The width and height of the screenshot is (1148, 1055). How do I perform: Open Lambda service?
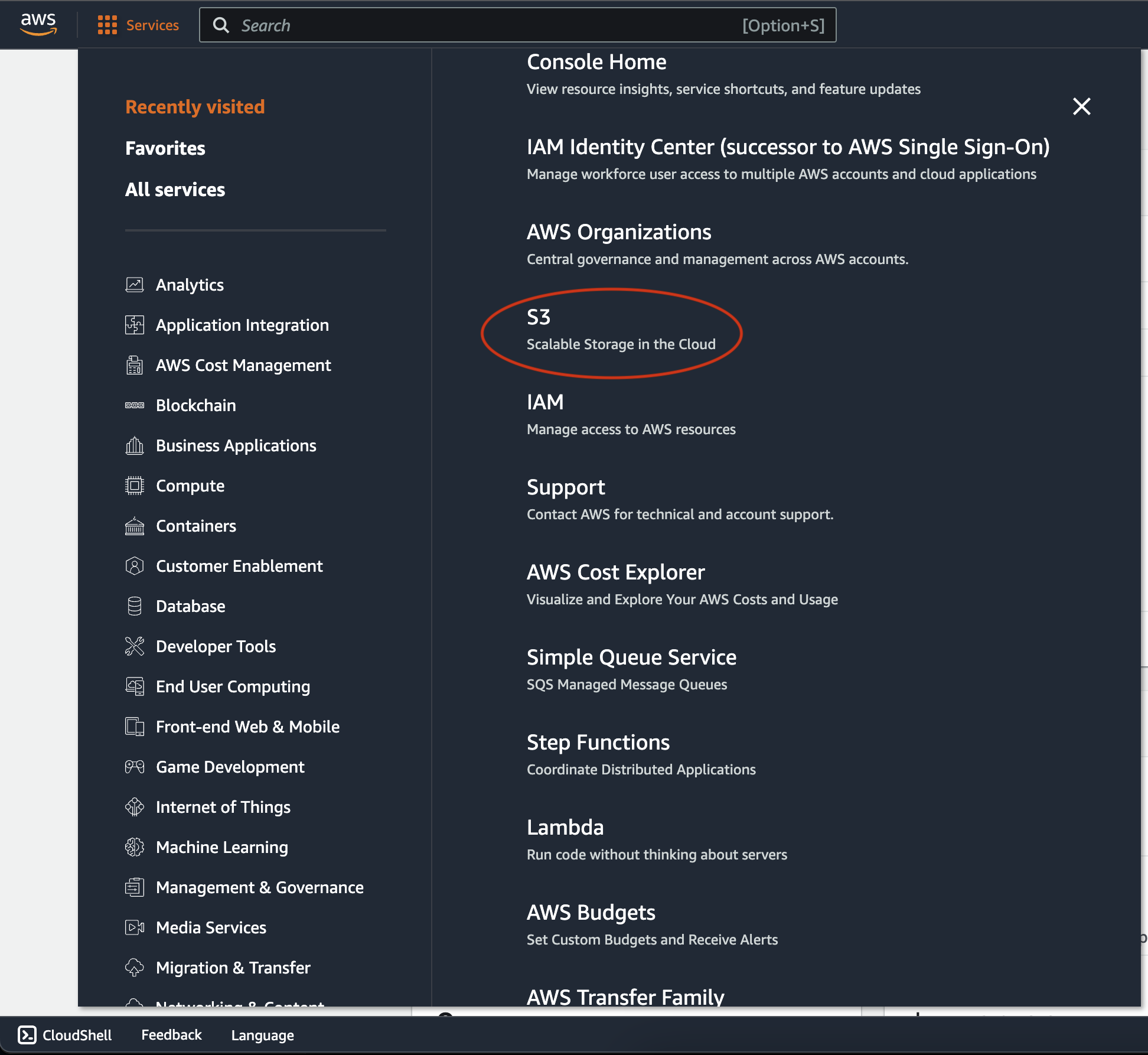565,828
